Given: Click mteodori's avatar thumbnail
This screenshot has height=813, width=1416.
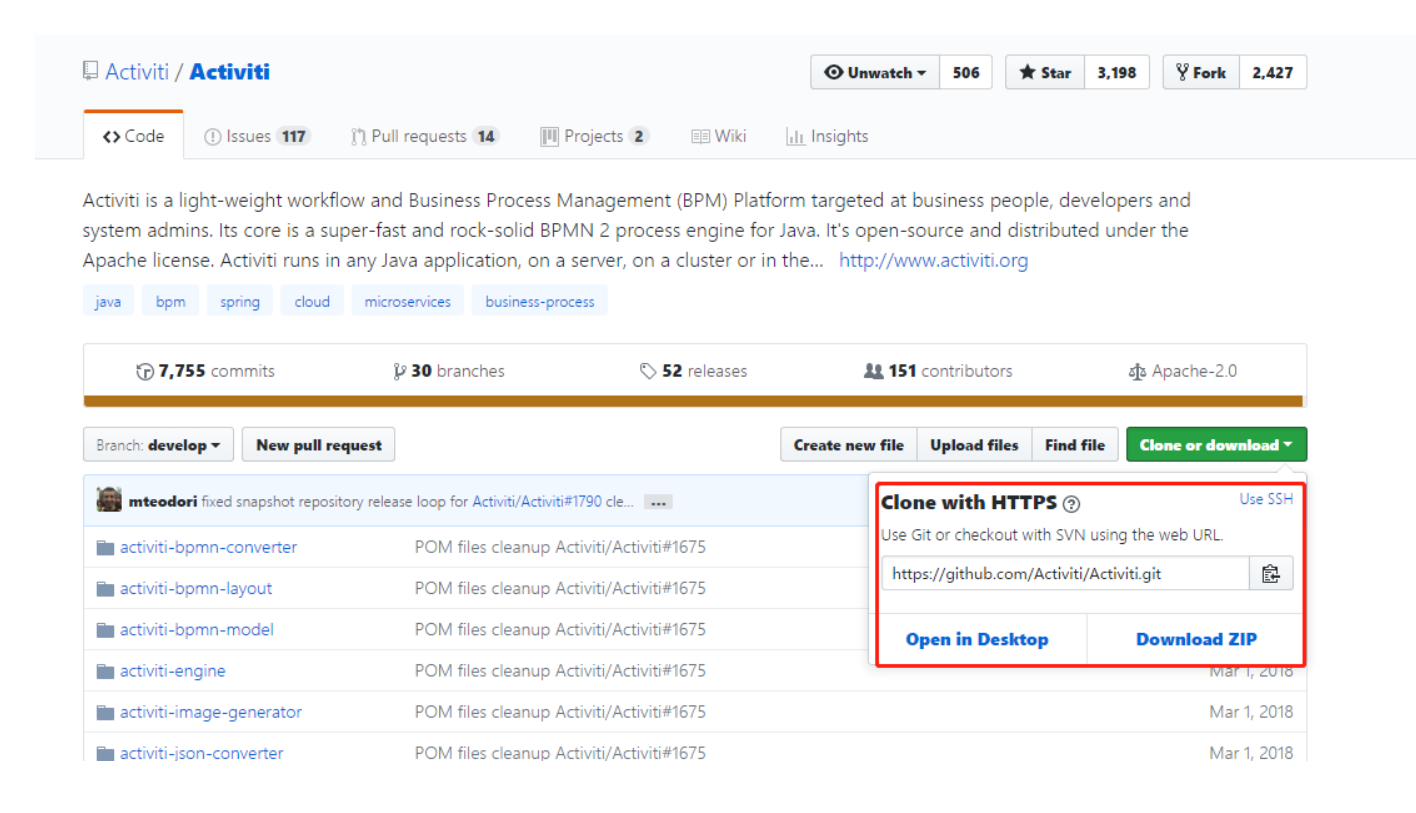Looking at the screenshot, I should [x=109, y=501].
